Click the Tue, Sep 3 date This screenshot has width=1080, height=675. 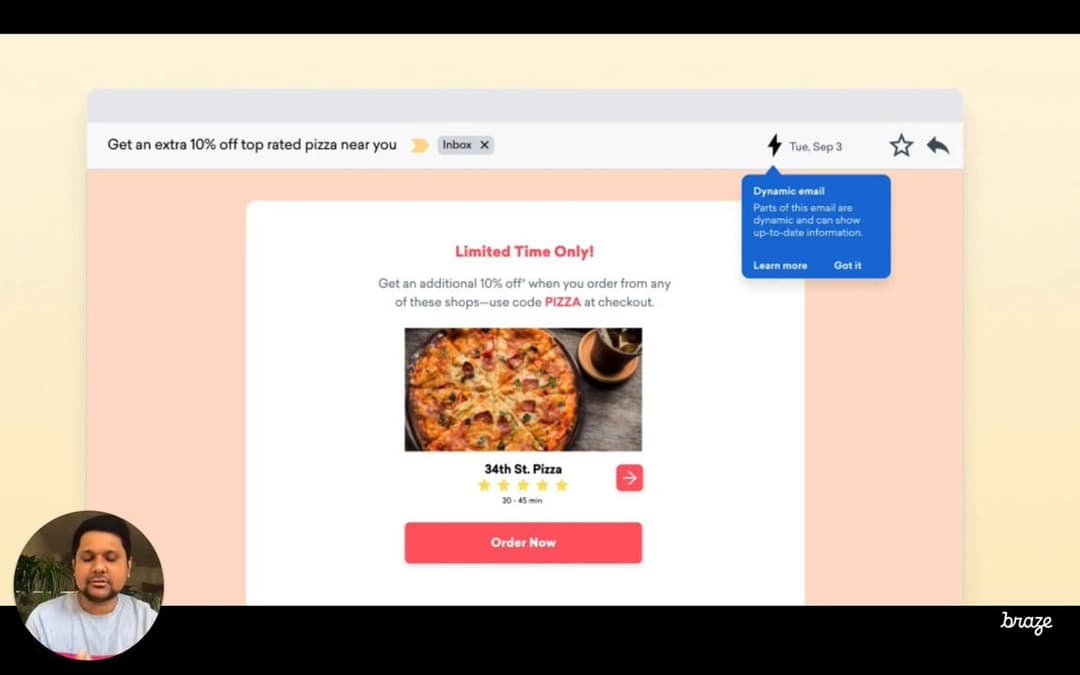point(816,147)
